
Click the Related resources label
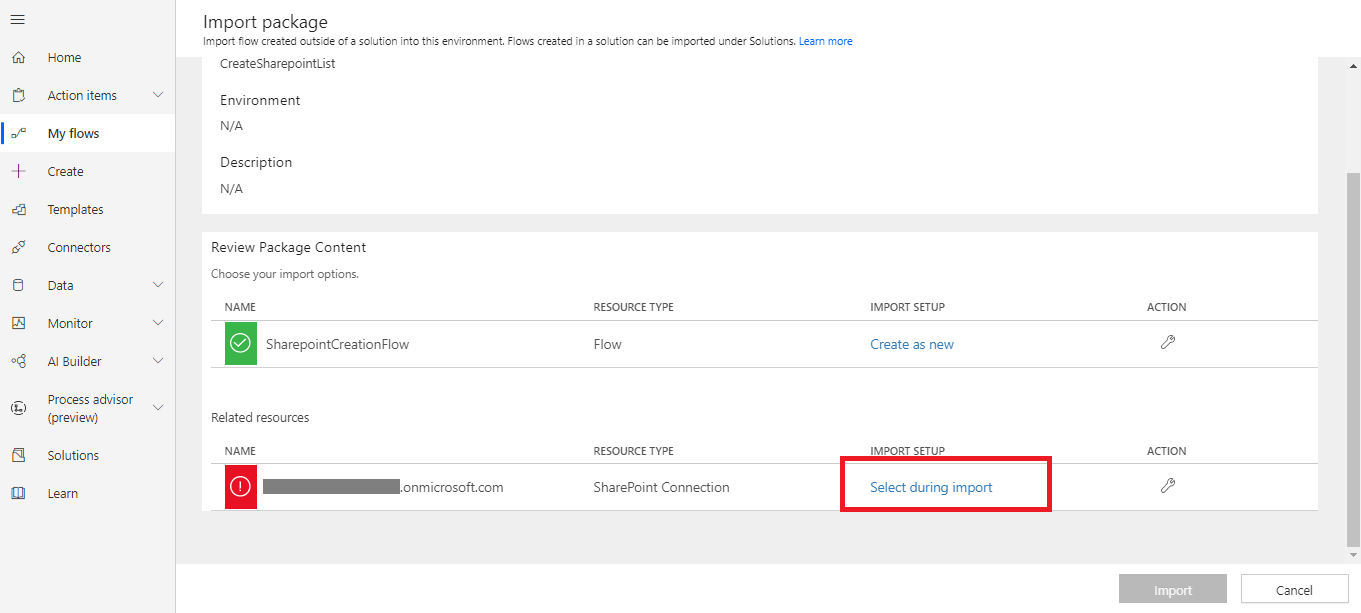[260, 417]
